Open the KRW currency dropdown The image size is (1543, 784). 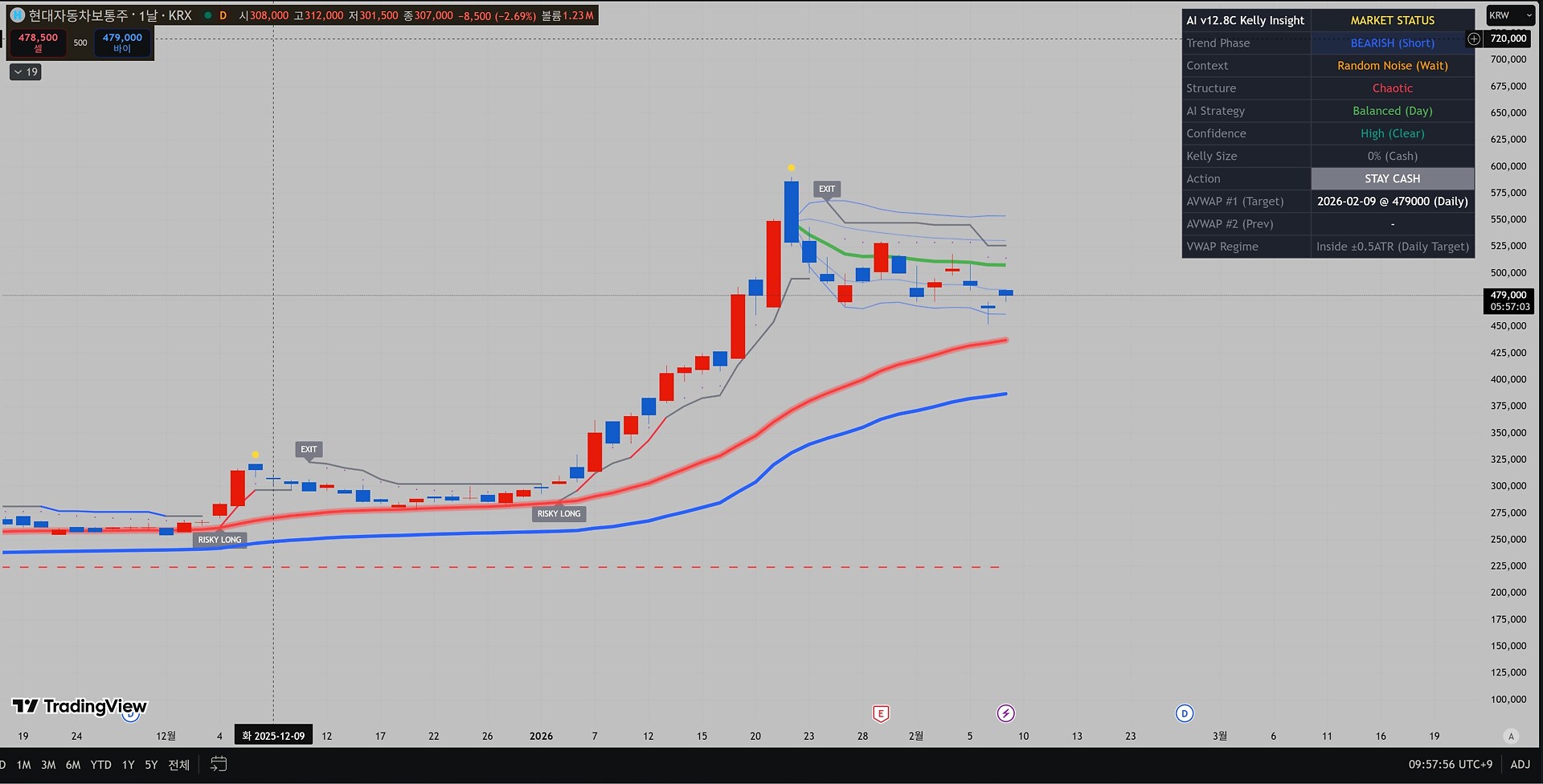[1510, 15]
